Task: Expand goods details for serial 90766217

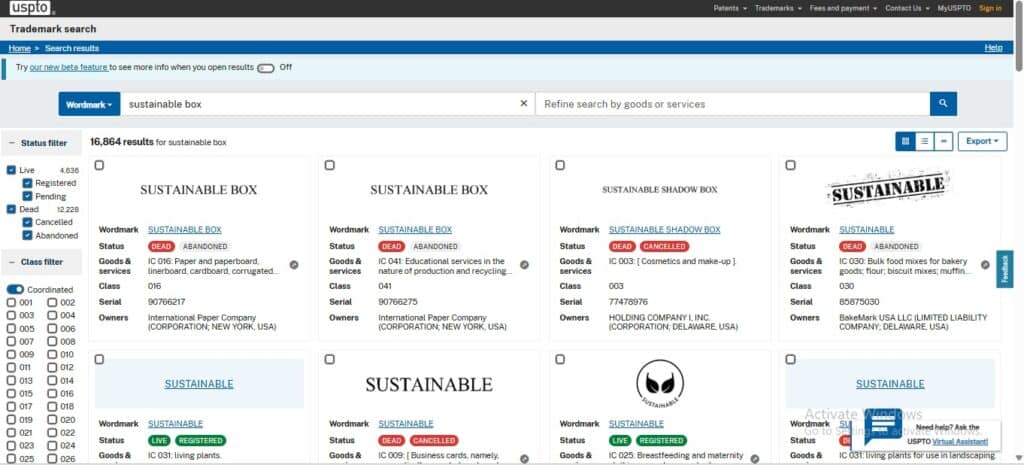Action: coord(294,265)
